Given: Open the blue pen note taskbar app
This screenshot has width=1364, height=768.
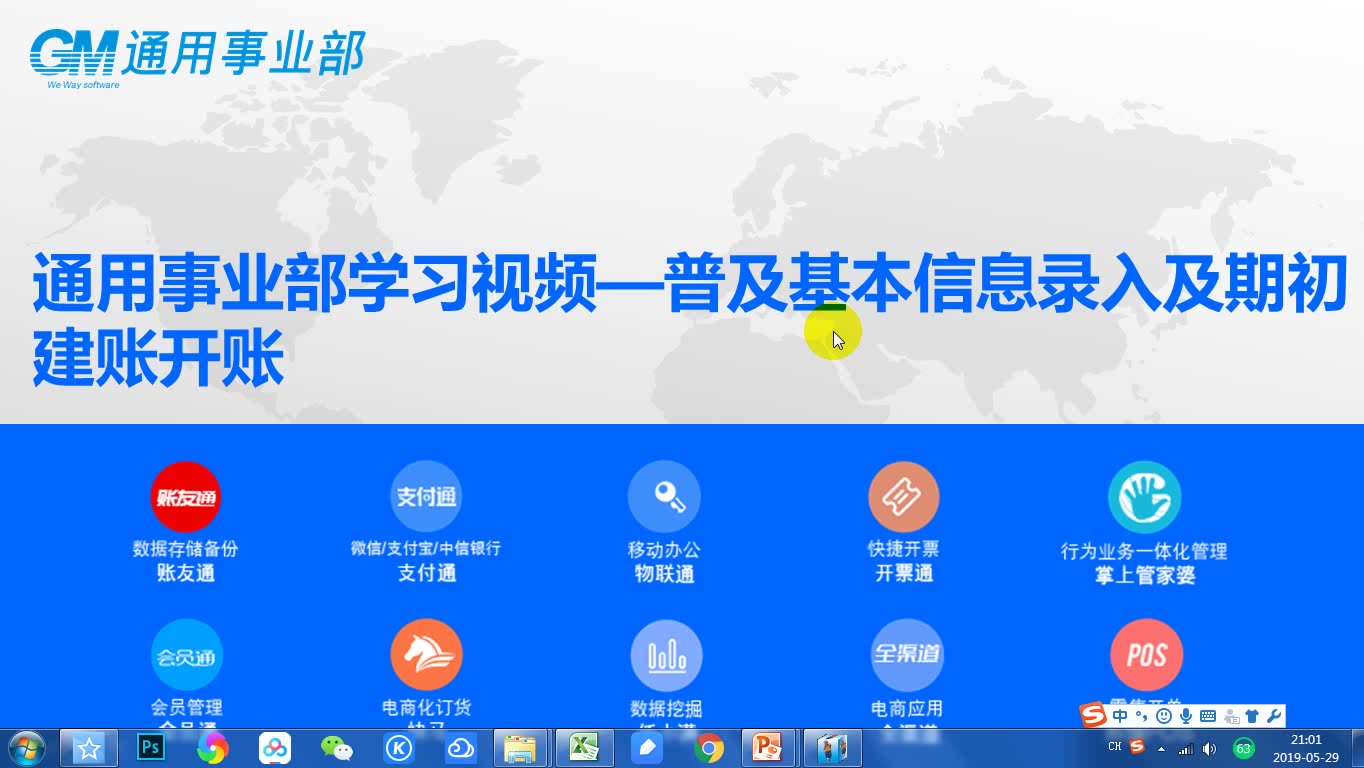Looking at the screenshot, I should (x=646, y=748).
